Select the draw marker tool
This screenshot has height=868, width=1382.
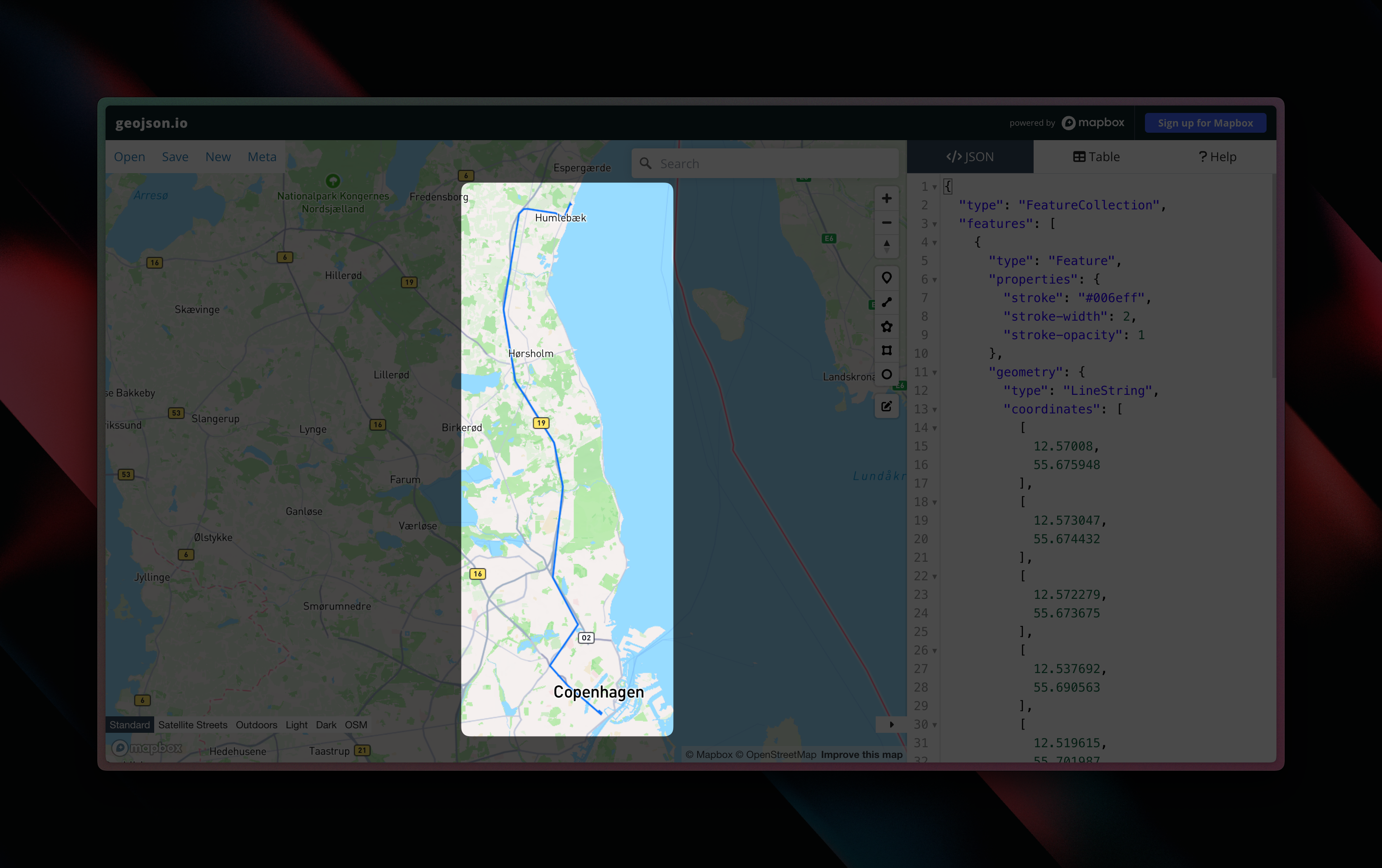click(886, 278)
